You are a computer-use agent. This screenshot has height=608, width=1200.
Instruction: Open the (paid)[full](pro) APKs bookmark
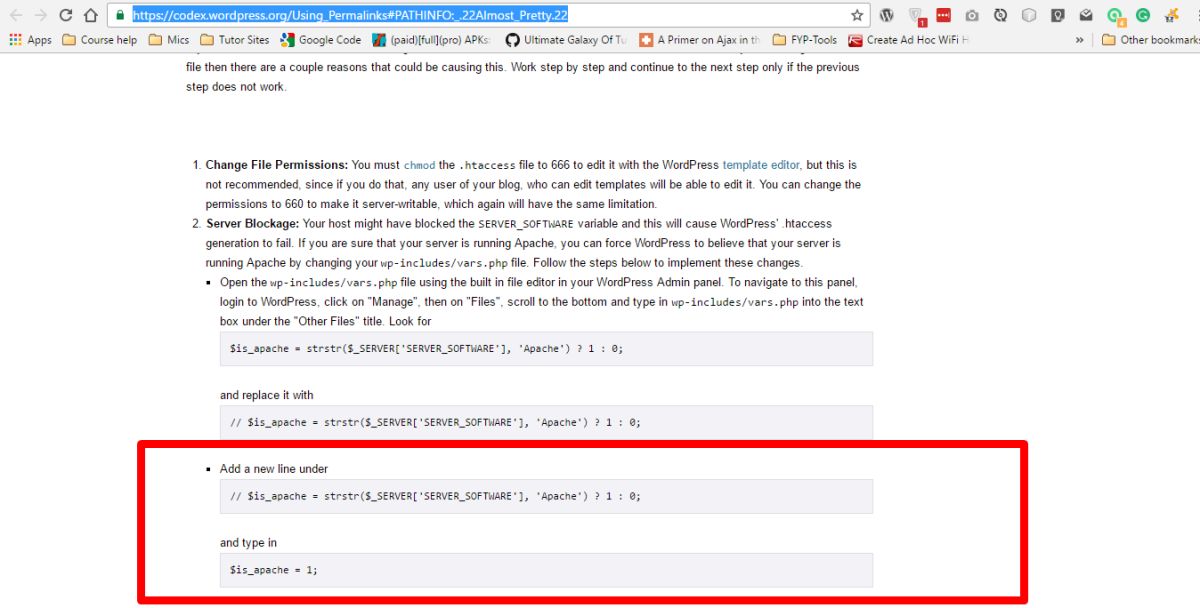(432, 40)
